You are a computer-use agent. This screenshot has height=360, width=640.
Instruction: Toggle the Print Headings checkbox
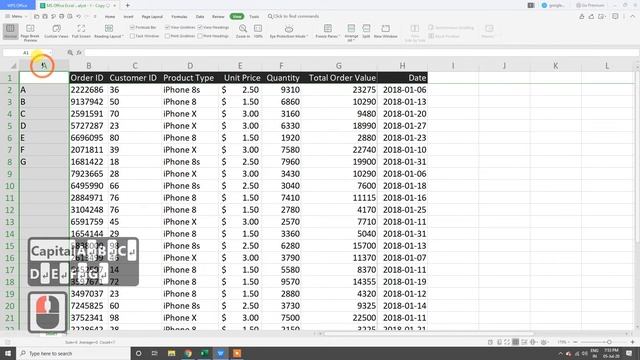click(x=200, y=36)
